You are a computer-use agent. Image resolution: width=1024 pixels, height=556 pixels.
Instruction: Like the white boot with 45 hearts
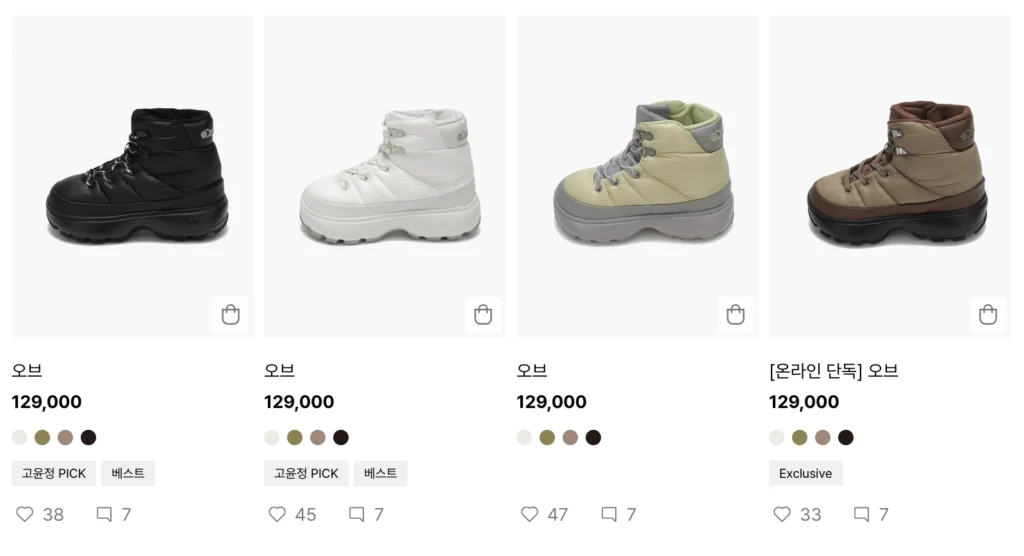point(277,514)
